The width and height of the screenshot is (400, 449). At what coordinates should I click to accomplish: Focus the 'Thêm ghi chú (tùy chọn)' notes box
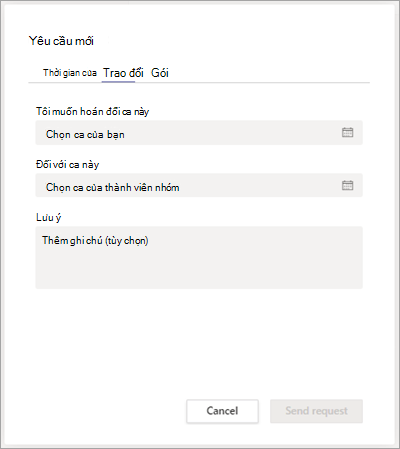(x=199, y=257)
